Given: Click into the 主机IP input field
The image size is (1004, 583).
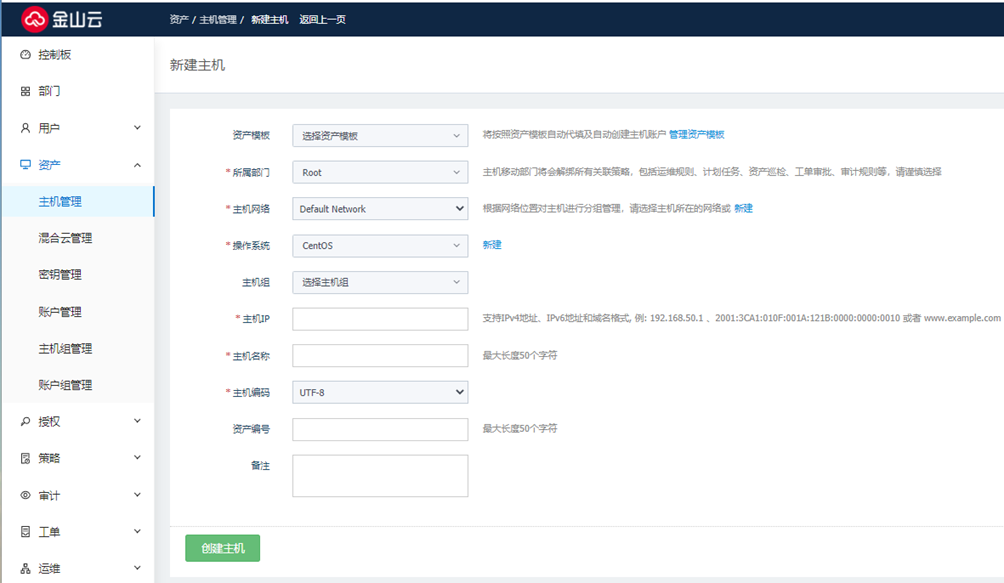Looking at the screenshot, I should click(380, 319).
